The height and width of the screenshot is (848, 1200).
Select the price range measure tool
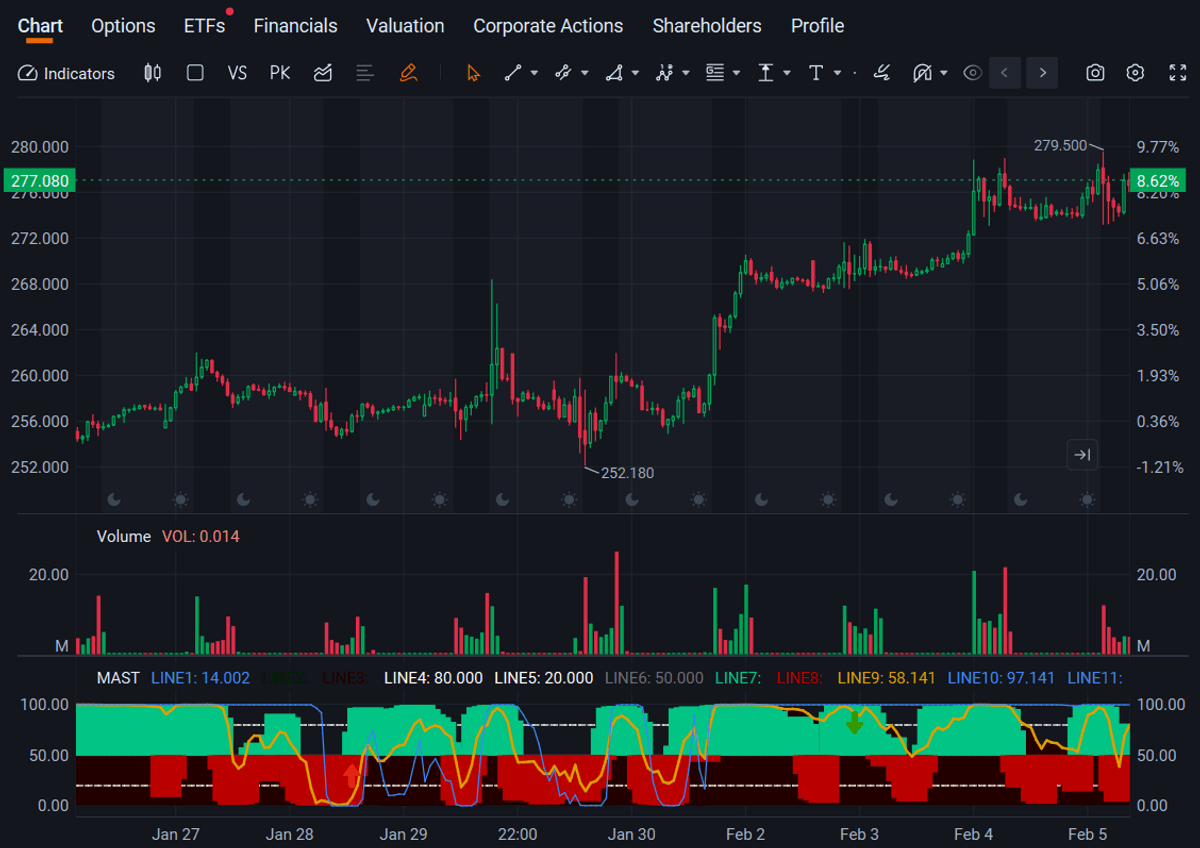click(766, 73)
